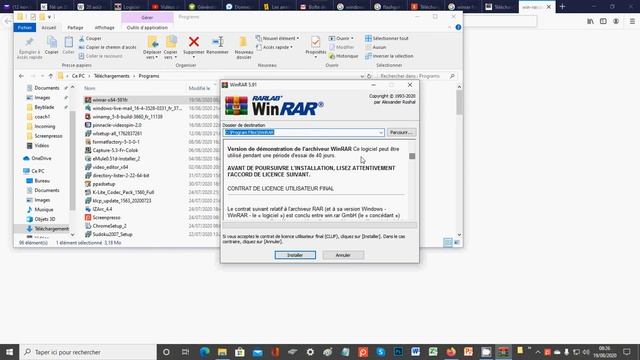
Task: Click the Installer button in WinRAR setup
Action: tap(295, 255)
